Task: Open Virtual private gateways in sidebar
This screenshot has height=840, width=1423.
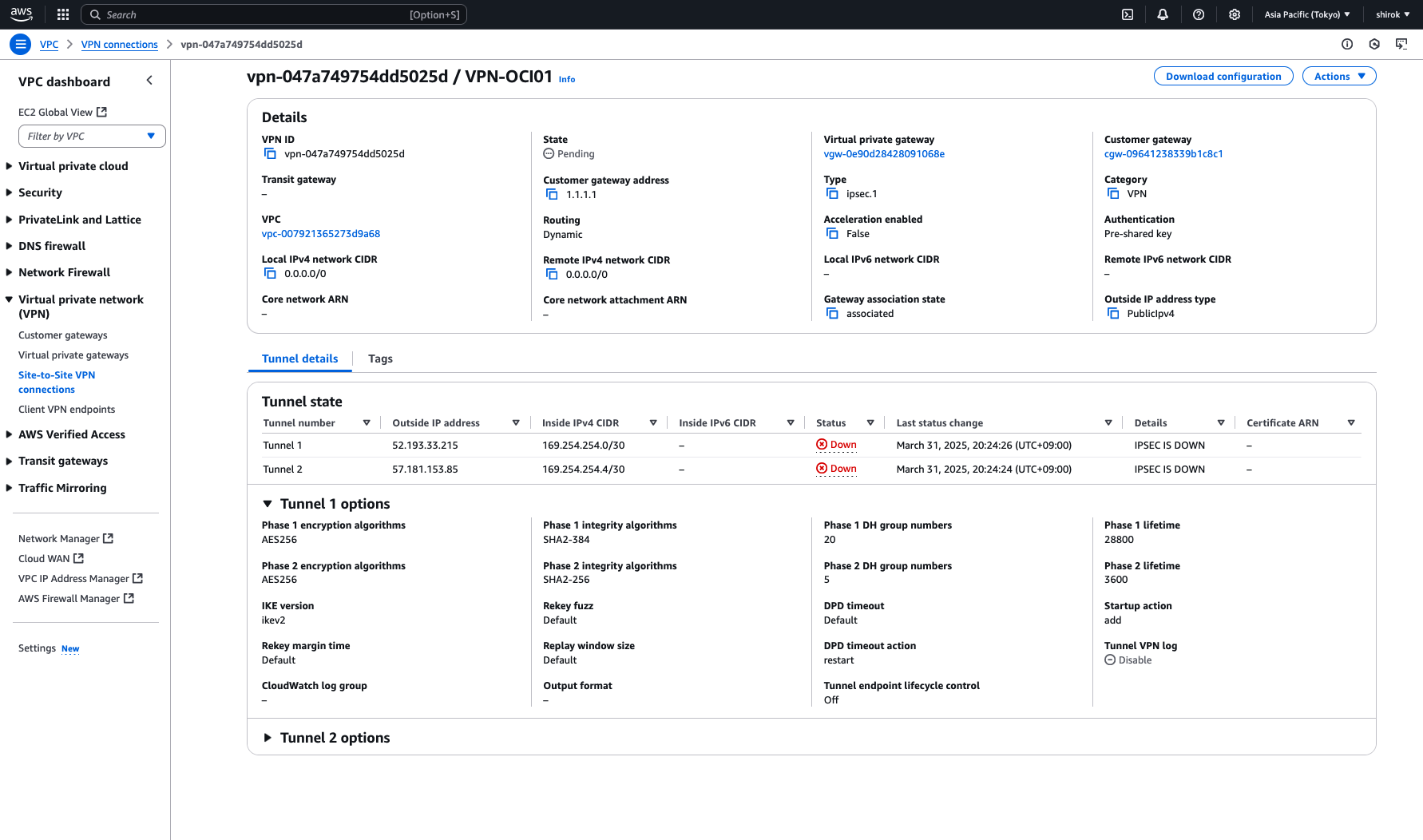Action: coord(73,355)
